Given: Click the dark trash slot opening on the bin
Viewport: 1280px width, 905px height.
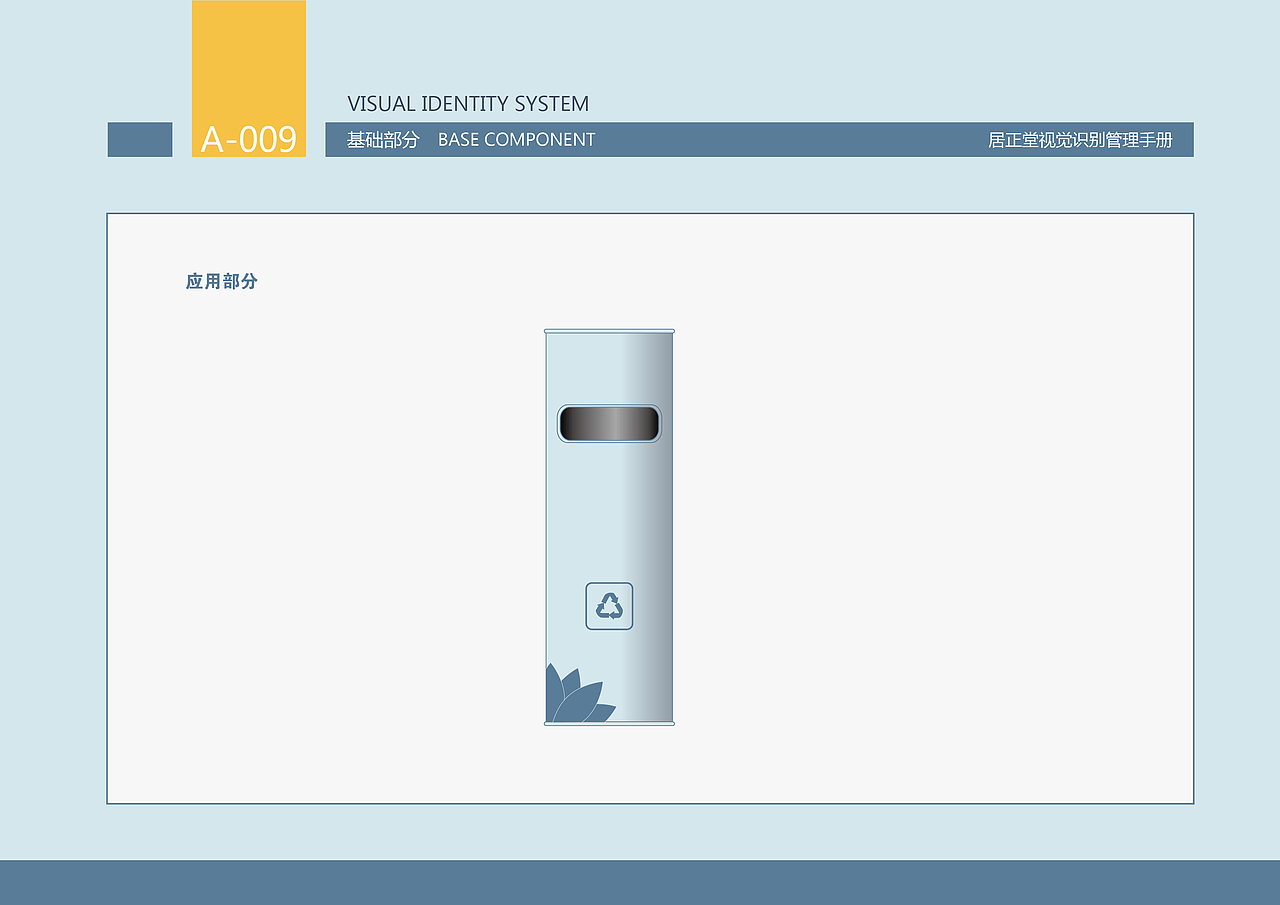Looking at the screenshot, I should 609,424.
